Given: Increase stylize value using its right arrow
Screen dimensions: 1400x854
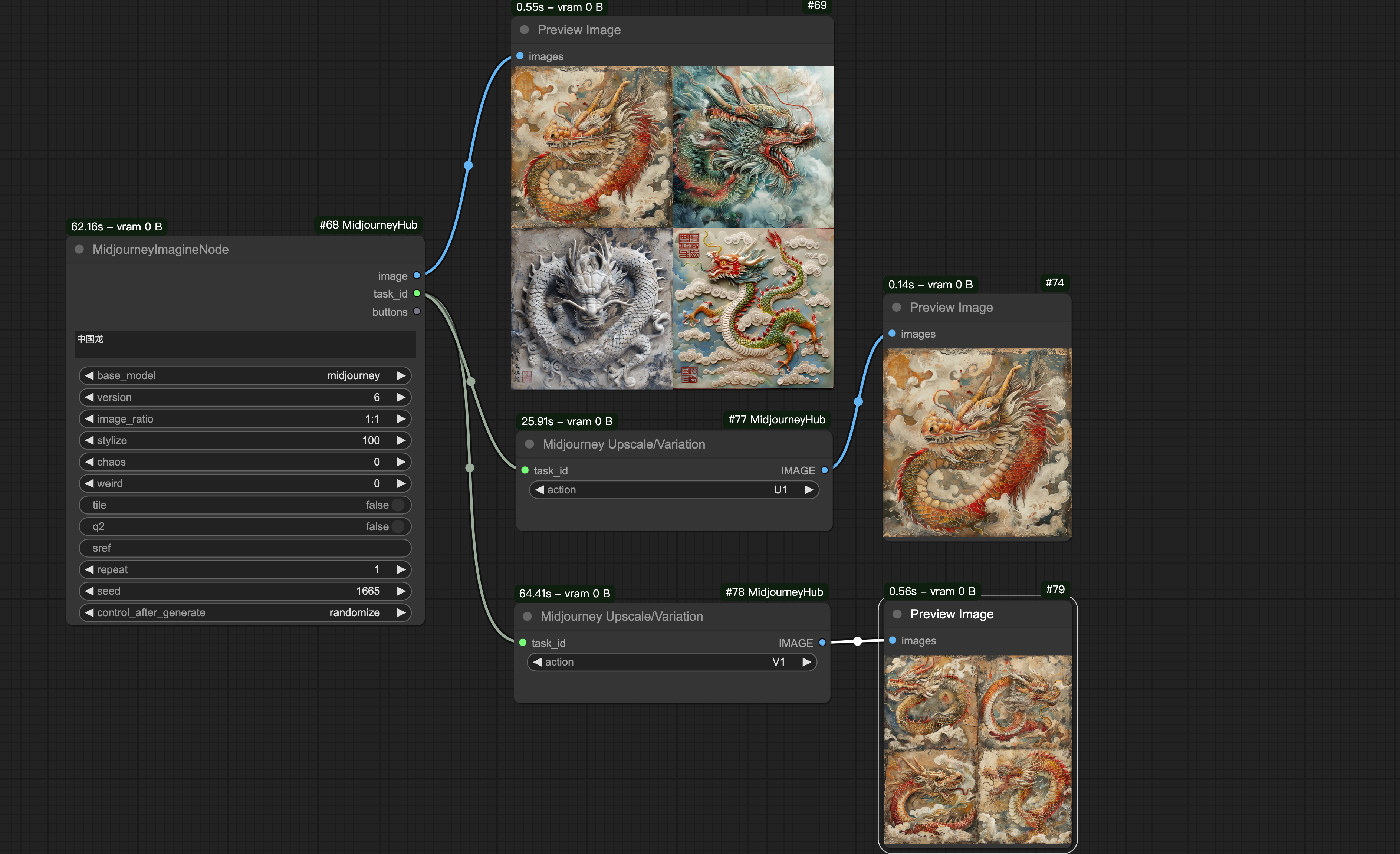Looking at the screenshot, I should coord(401,440).
